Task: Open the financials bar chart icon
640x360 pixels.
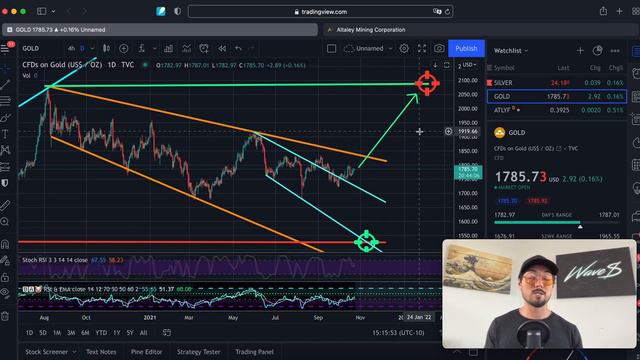Action: (x=168, y=49)
